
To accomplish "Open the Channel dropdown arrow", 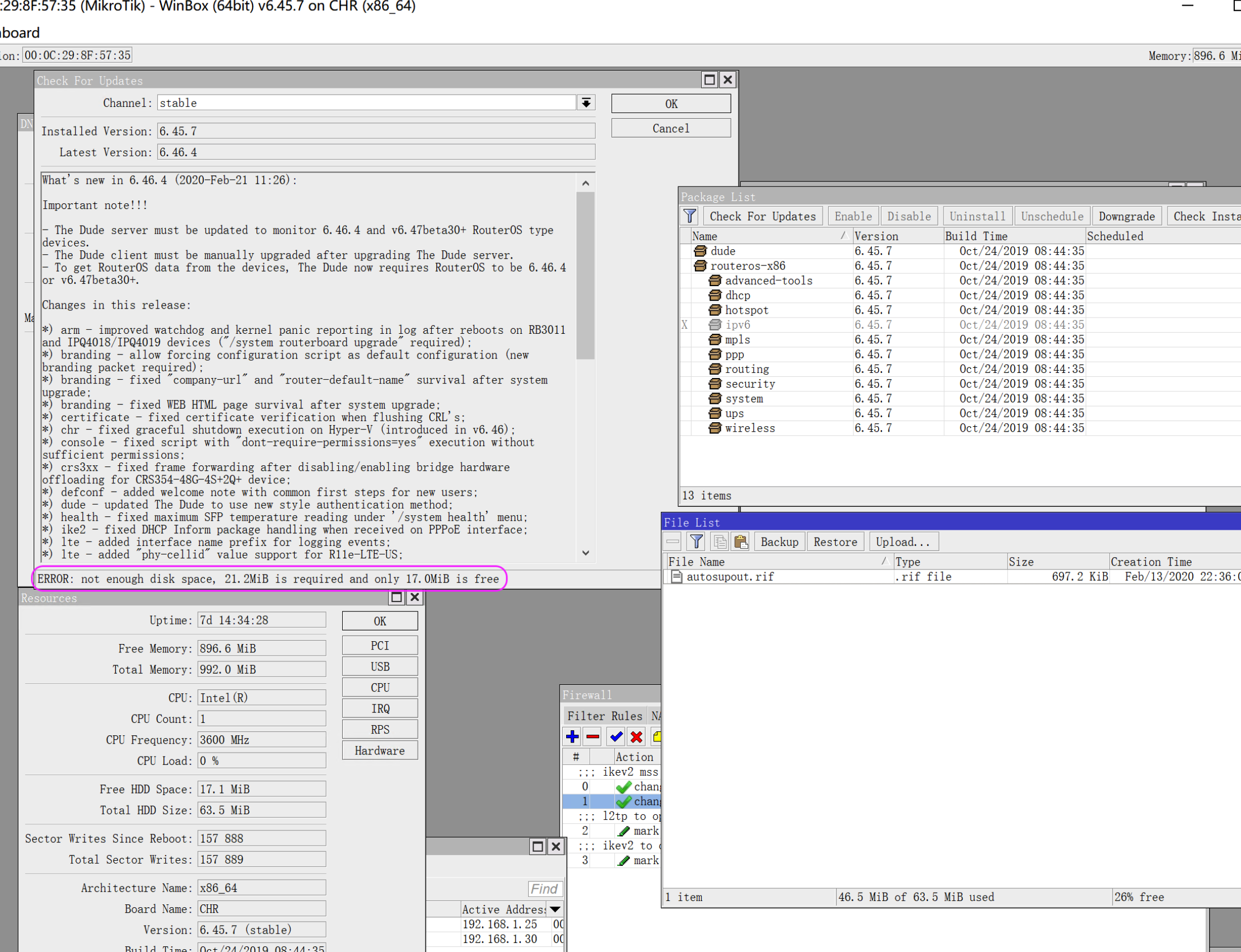I will tap(586, 102).
